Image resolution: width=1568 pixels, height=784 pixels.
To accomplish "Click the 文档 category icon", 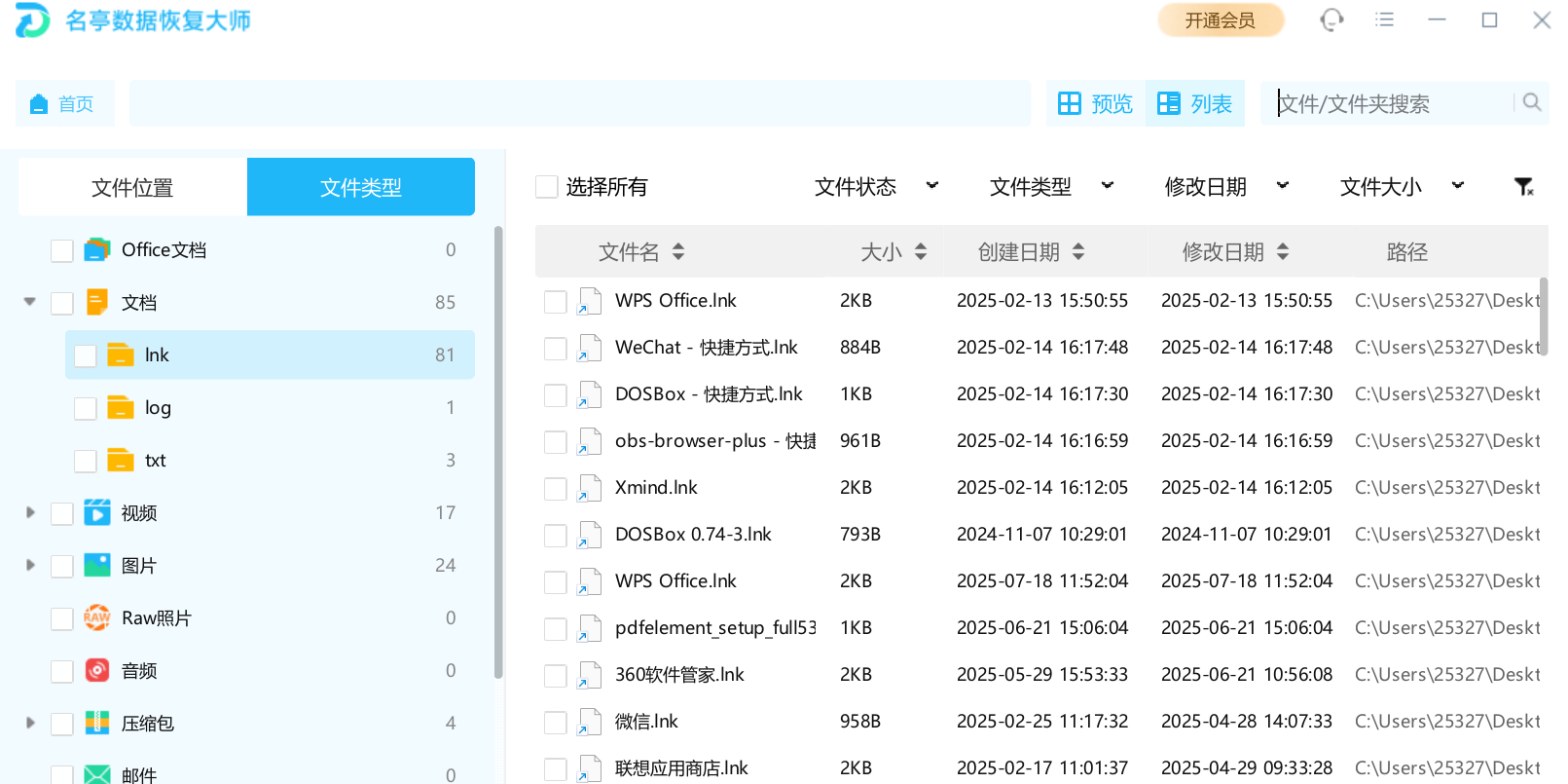I will pyautogui.click(x=96, y=303).
